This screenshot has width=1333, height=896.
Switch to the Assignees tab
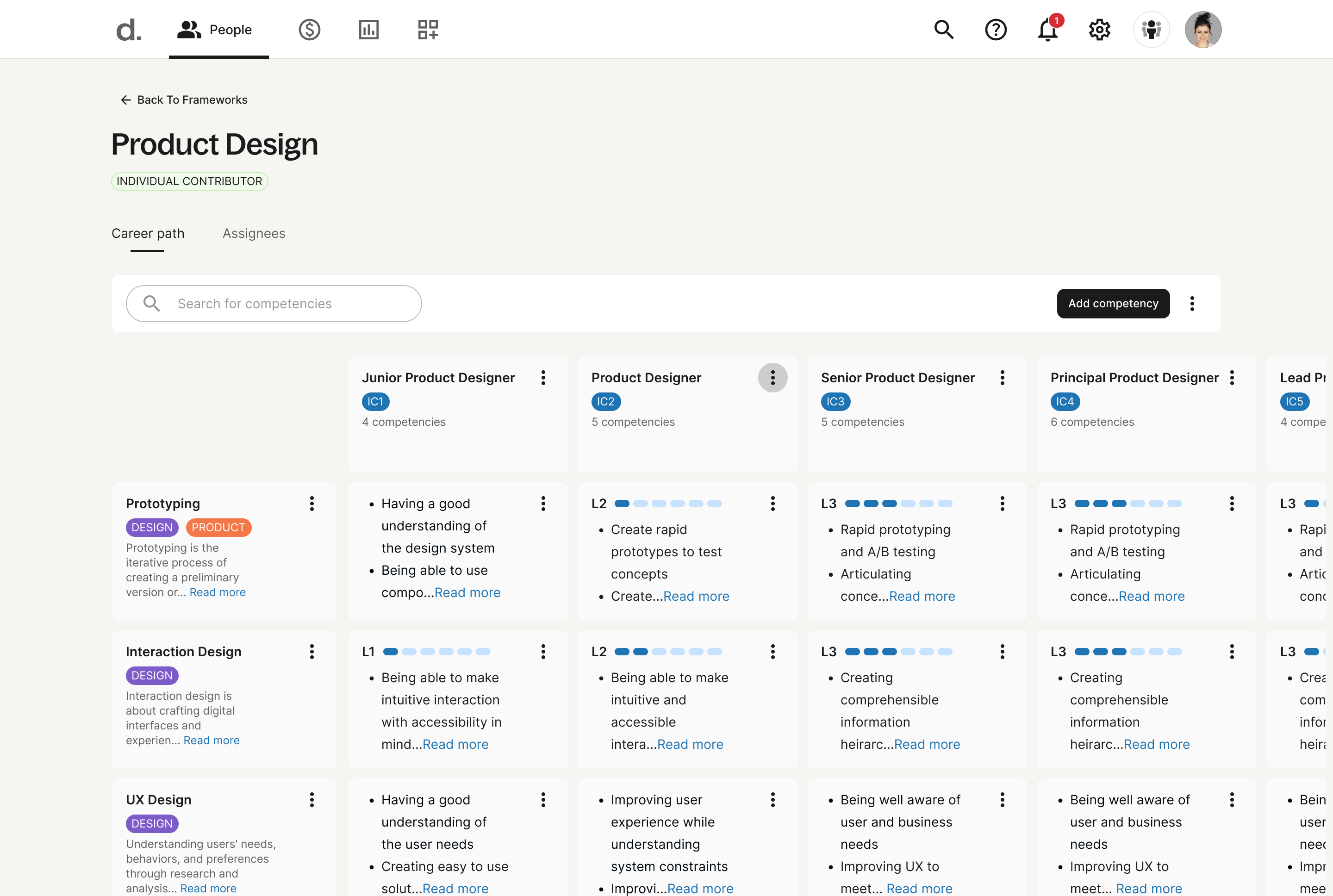click(x=254, y=233)
